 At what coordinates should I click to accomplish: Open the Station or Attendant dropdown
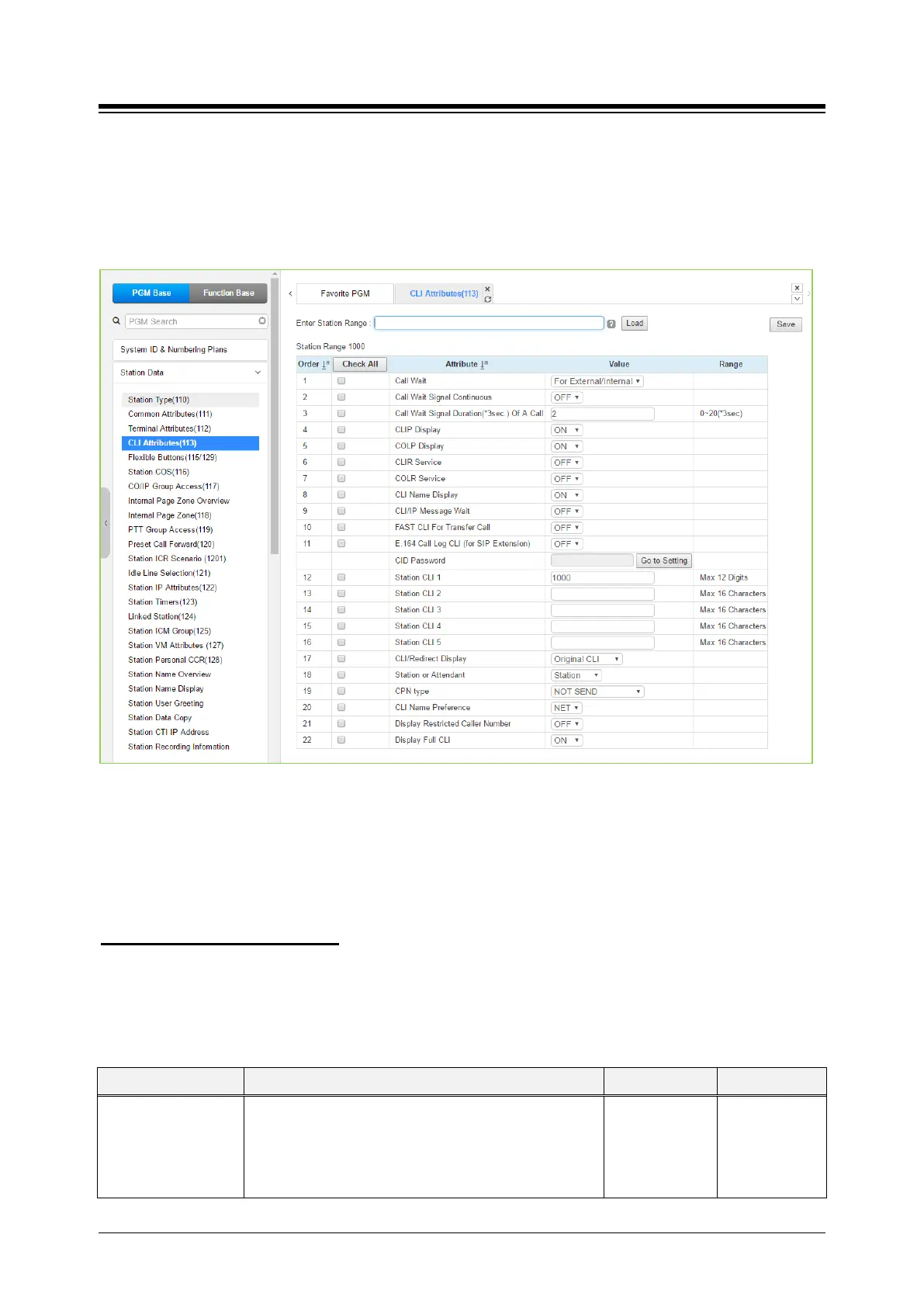[x=576, y=675]
